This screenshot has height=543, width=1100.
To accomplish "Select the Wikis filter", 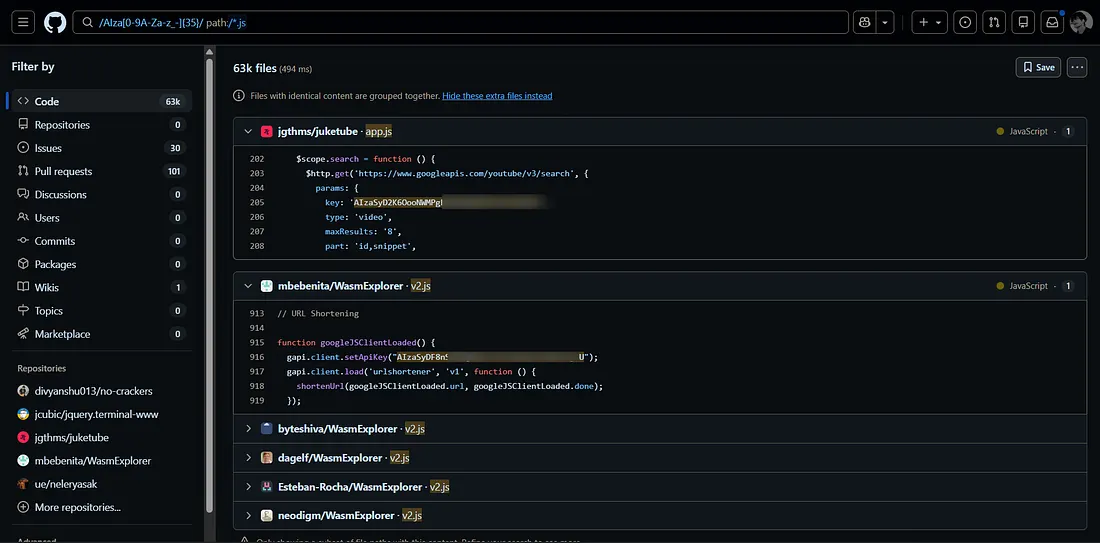I will [102, 288].
